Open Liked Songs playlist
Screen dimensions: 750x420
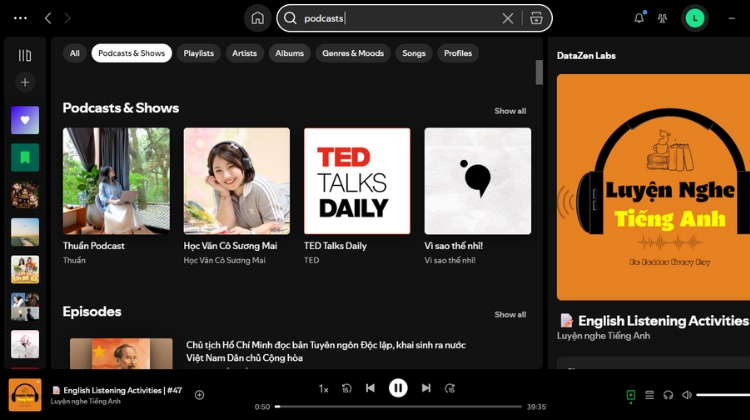click(25, 120)
